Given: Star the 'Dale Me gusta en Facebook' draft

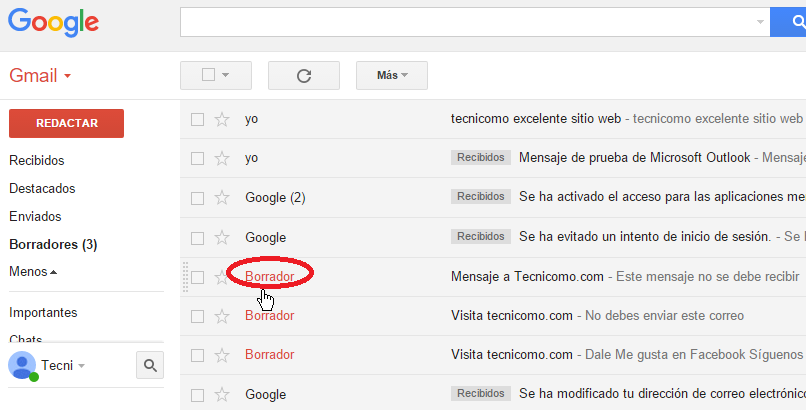Looking at the screenshot, I should point(222,355).
